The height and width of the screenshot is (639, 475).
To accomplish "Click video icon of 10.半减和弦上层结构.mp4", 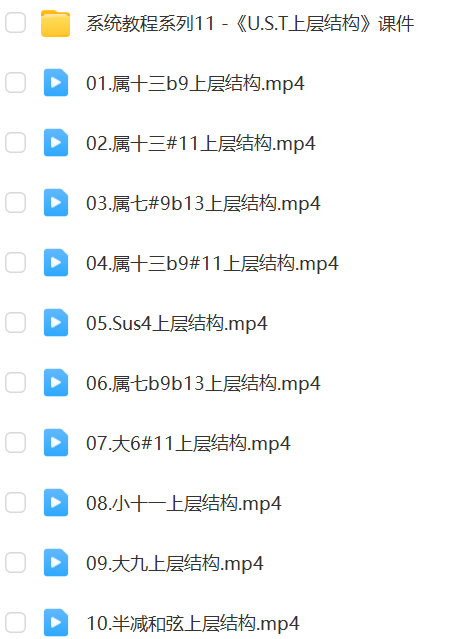I will coord(56,622).
